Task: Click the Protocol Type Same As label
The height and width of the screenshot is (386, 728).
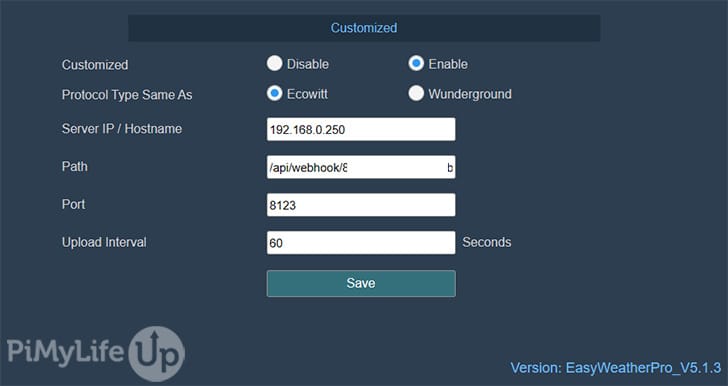Action: pyautogui.click(x=127, y=95)
